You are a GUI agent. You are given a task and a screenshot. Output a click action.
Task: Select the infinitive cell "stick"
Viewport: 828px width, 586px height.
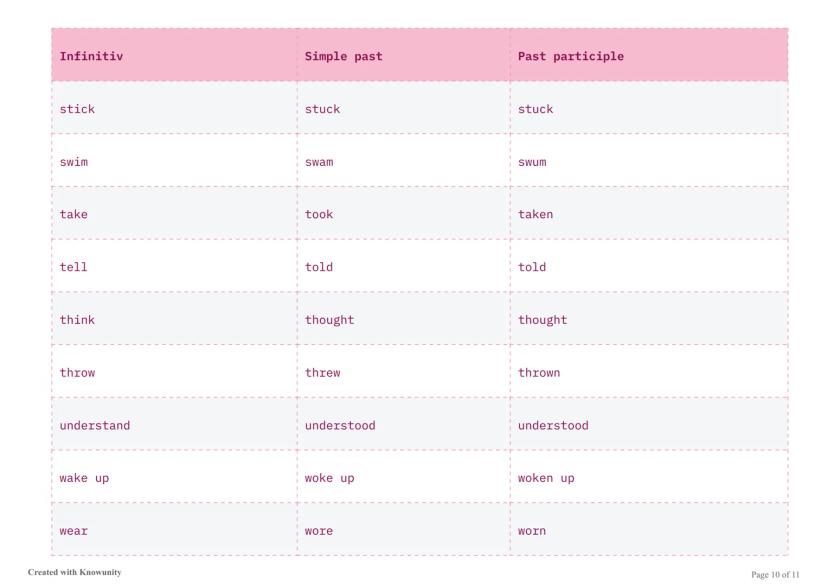tap(77, 109)
